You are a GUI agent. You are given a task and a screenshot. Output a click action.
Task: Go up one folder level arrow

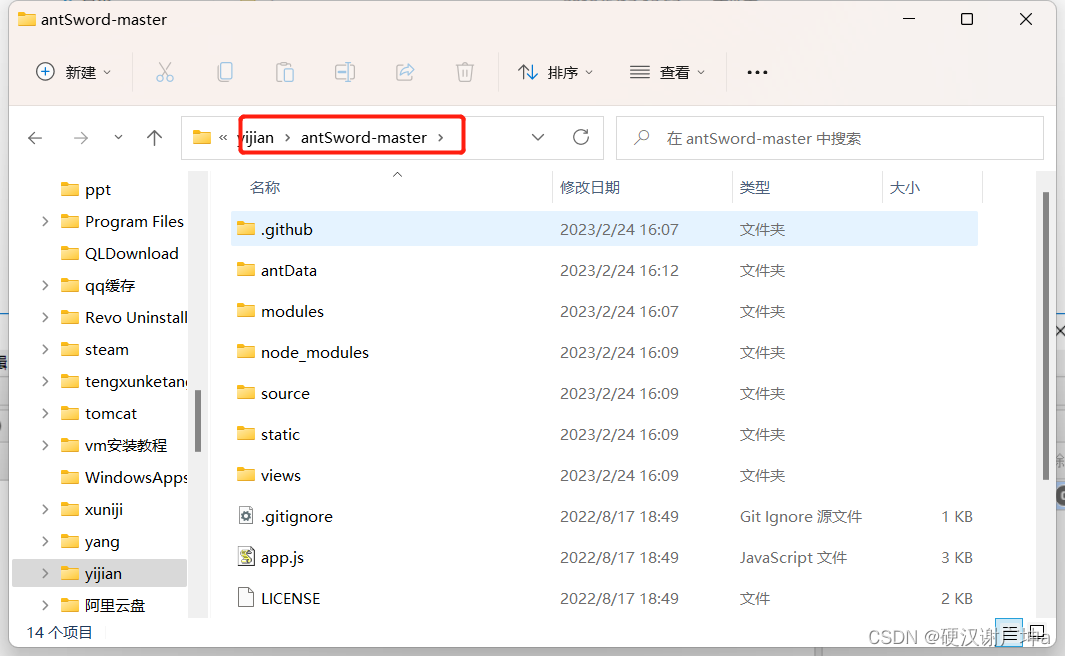click(155, 139)
